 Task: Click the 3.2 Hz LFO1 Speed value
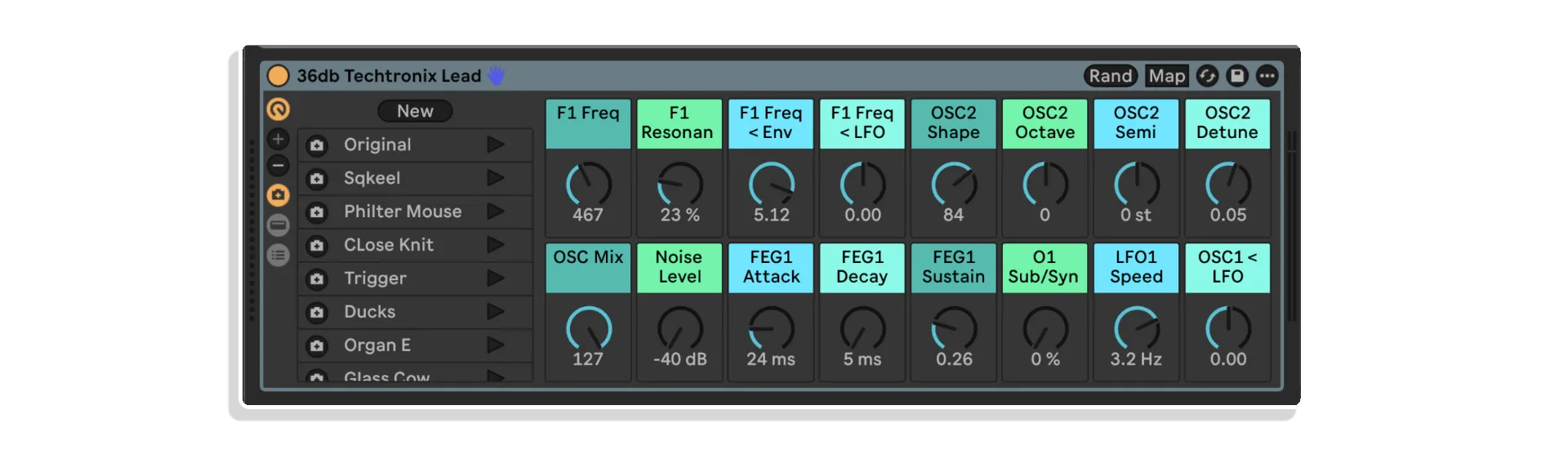[1136, 359]
